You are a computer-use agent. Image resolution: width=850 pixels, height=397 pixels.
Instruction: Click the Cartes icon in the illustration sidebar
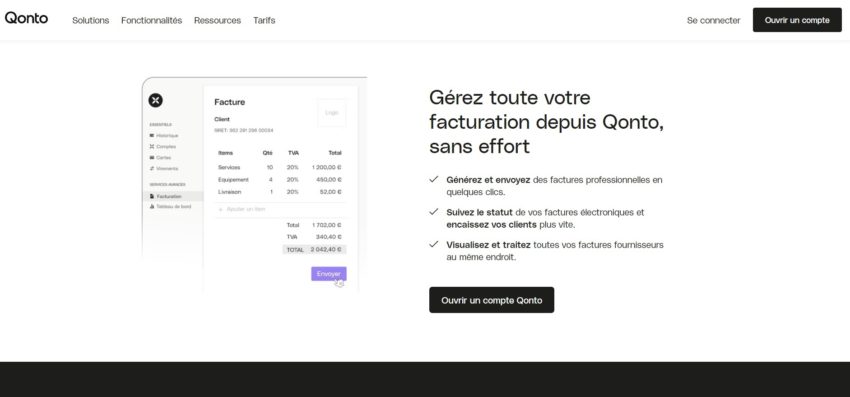[x=152, y=158]
